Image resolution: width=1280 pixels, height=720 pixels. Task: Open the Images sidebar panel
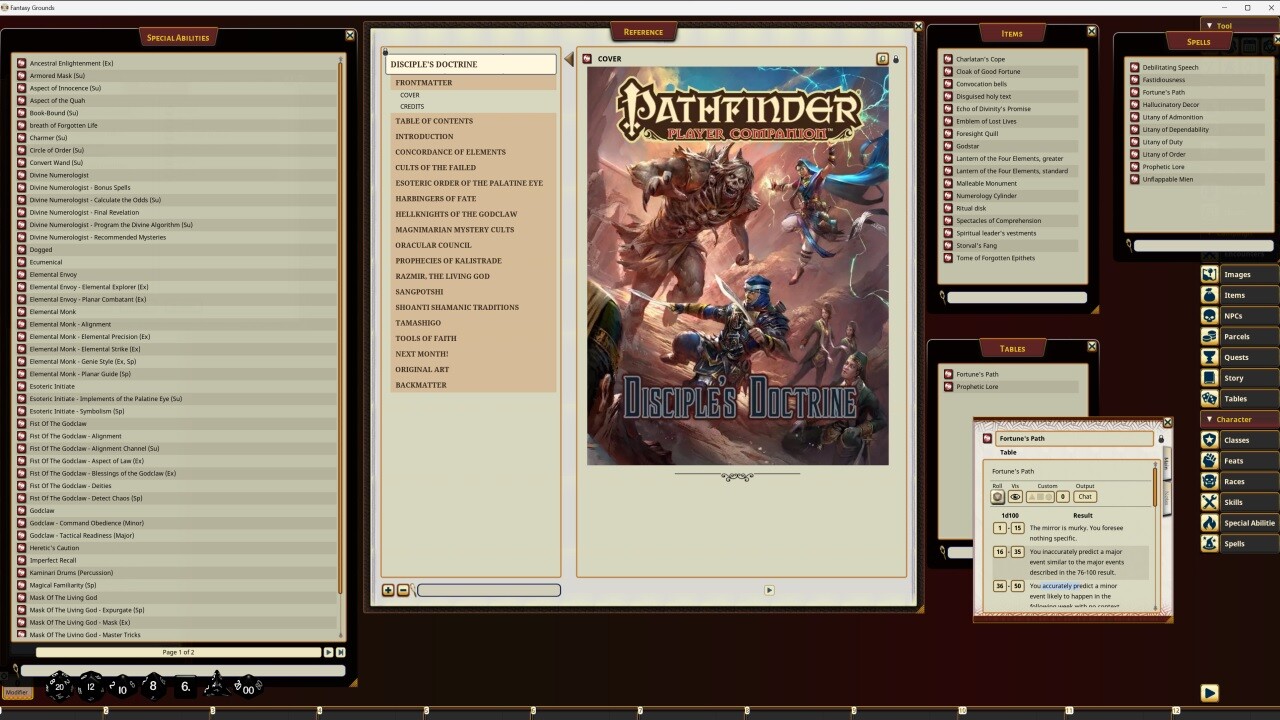coord(1237,274)
